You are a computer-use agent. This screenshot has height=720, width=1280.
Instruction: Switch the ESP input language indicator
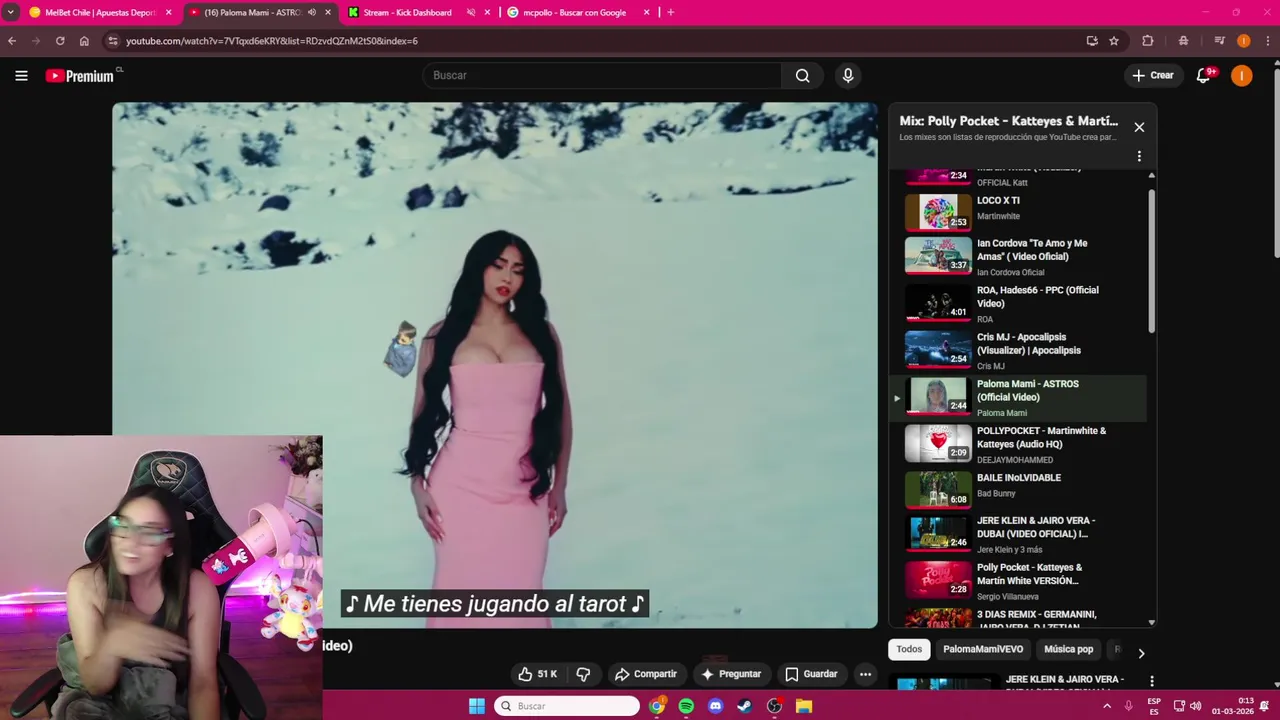1154,706
